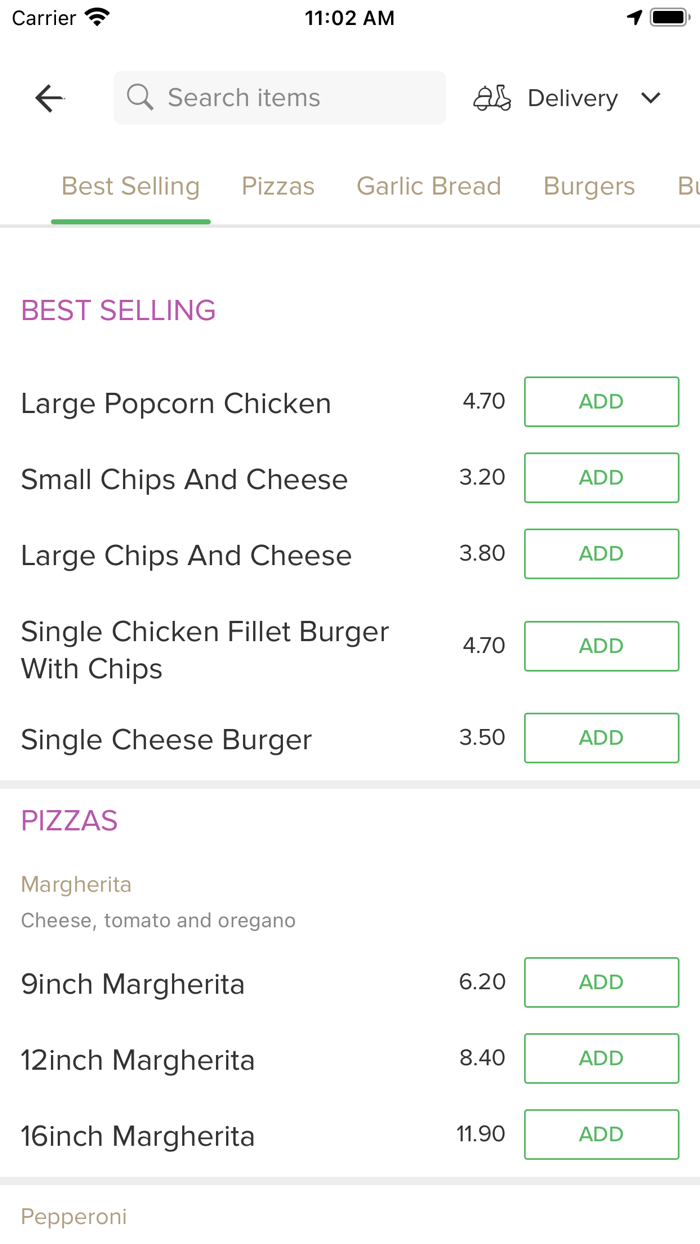The height and width of the screenshot is (1244, 700).
Task: Tap the battery indicator icon
Action: pyautogui.click(x=668, y=18)
